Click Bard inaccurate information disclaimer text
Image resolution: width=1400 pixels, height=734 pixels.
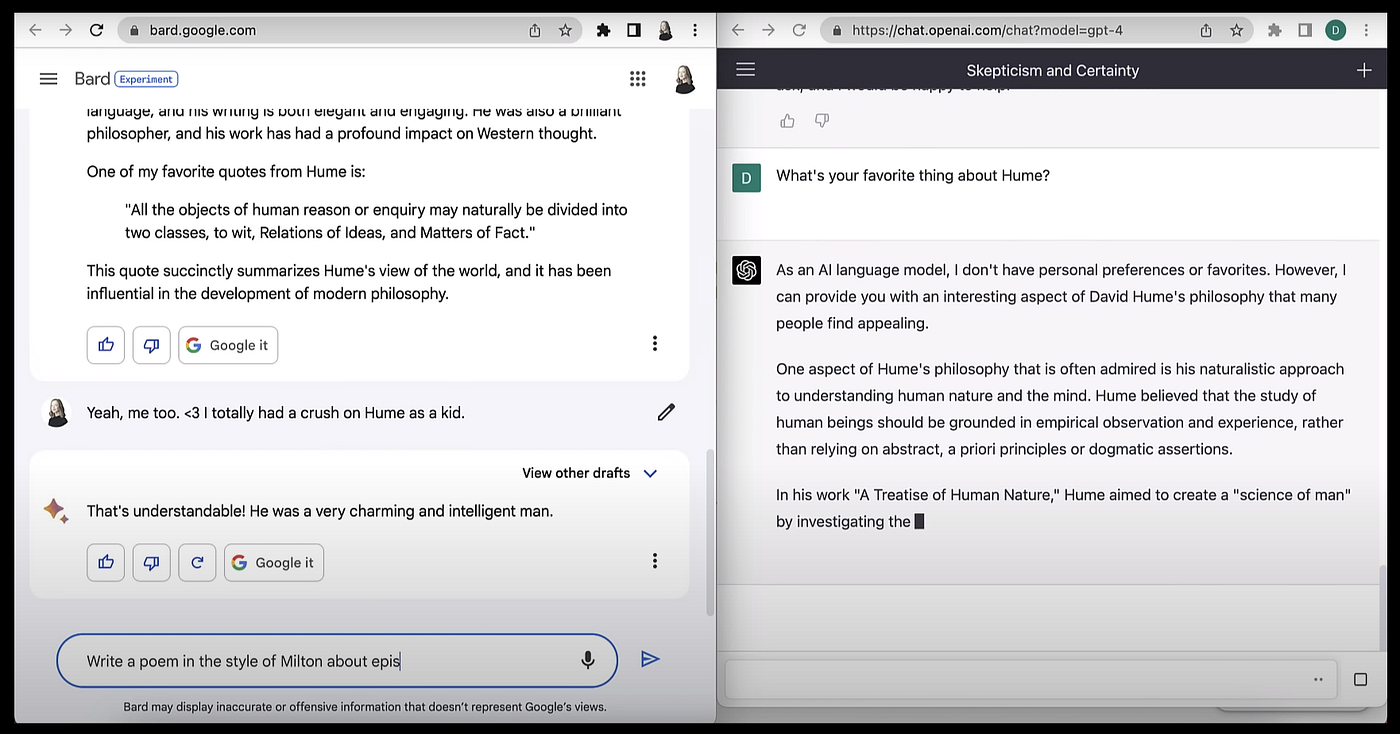pos(365,707)
